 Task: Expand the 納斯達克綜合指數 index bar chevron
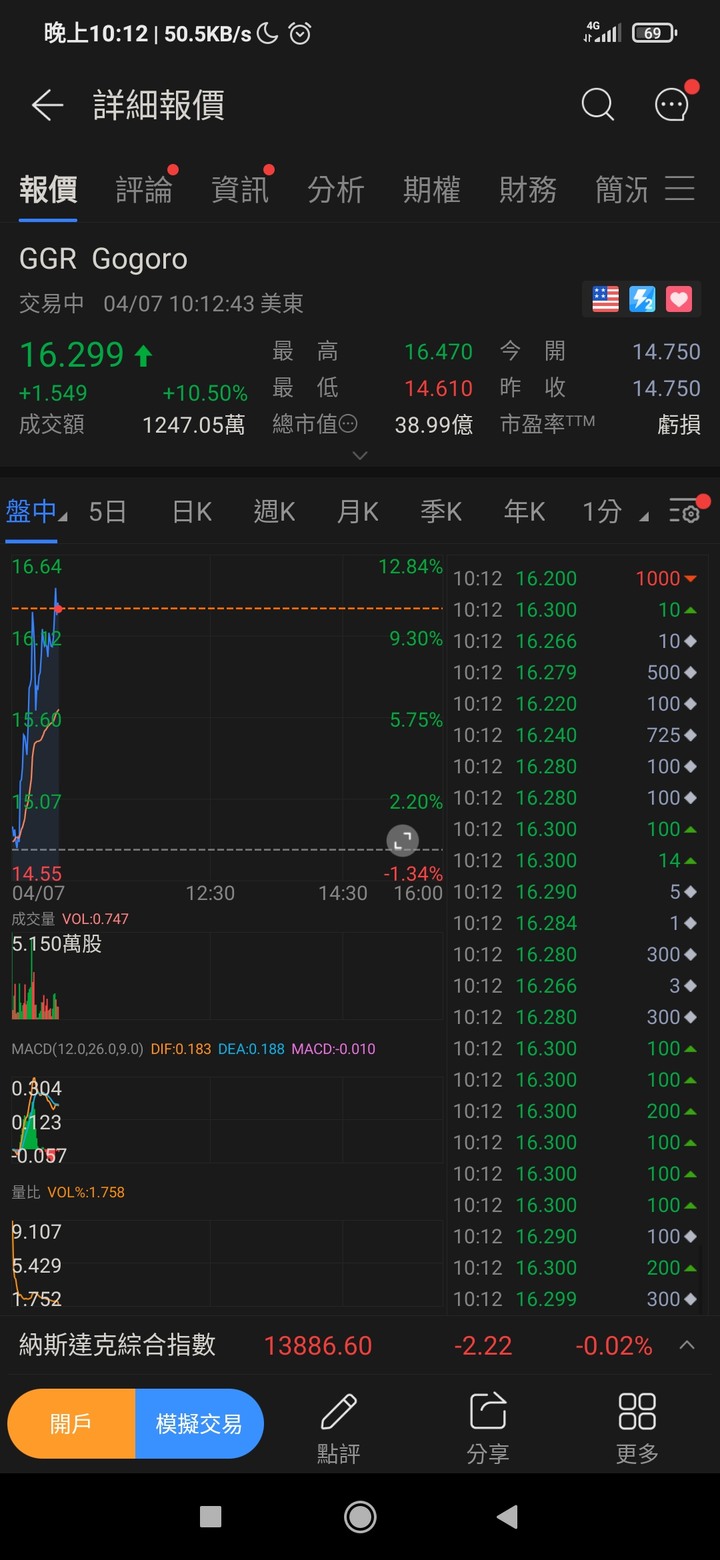tap(687, 1345)
